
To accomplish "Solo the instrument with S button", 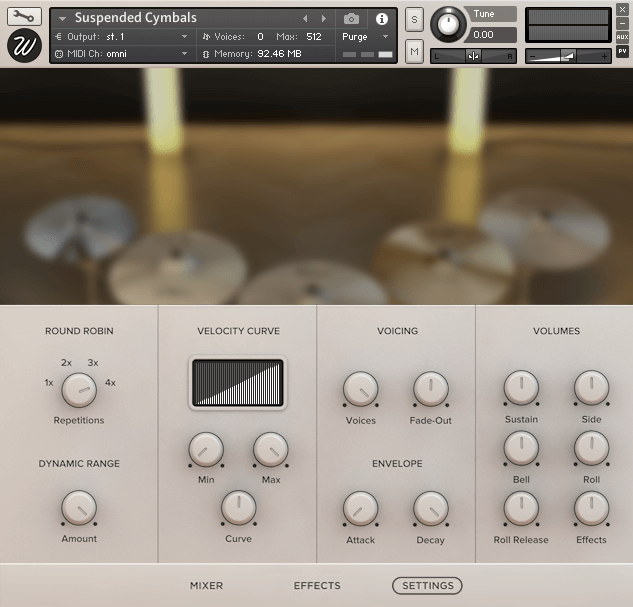I will tap(414, 19).
